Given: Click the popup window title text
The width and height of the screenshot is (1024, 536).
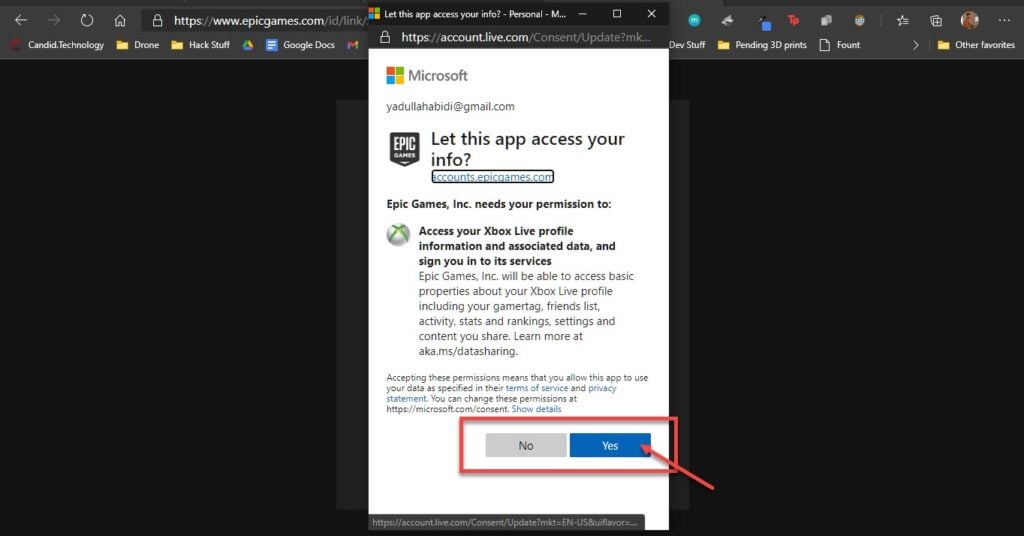Looking at the screenshot, I should (x=475, y=14).
